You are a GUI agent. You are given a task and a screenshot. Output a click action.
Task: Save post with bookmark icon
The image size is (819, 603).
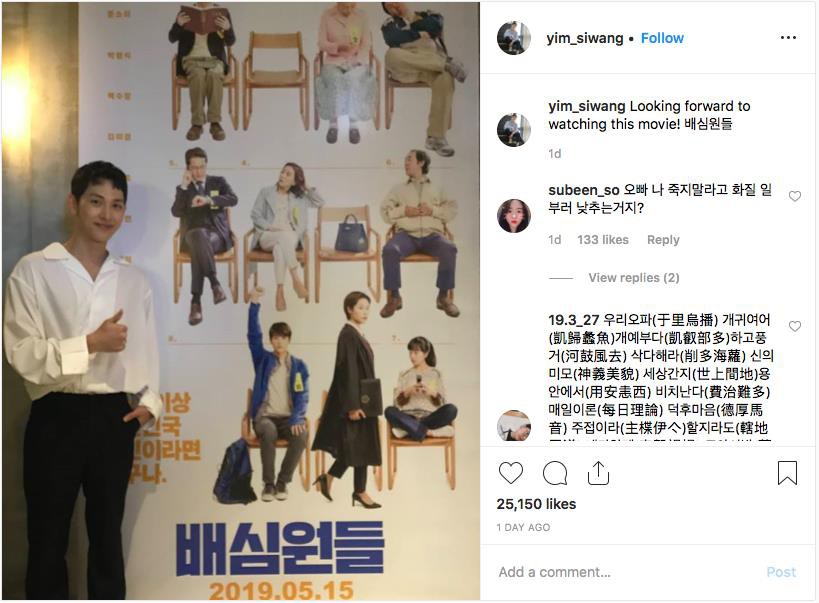[x=787, y=473]
